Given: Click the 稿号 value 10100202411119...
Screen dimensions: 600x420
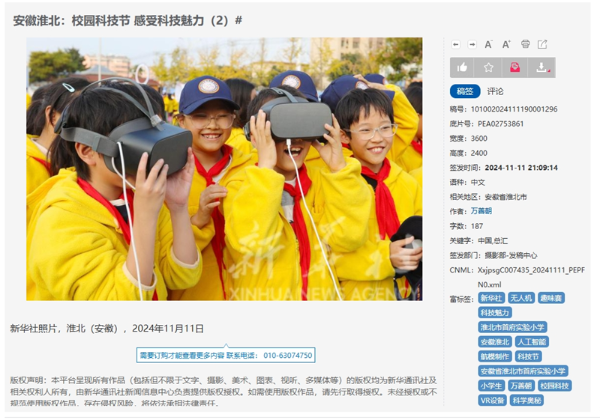Looking at the screenshot, I should tap(514, 109).
